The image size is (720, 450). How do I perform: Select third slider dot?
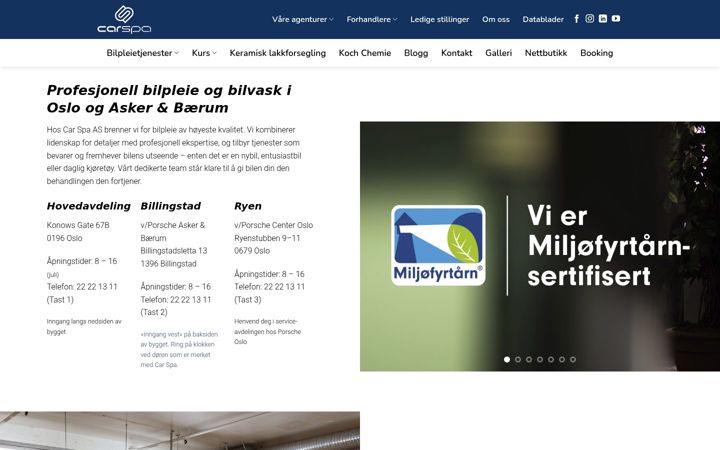tap(529, 360)
